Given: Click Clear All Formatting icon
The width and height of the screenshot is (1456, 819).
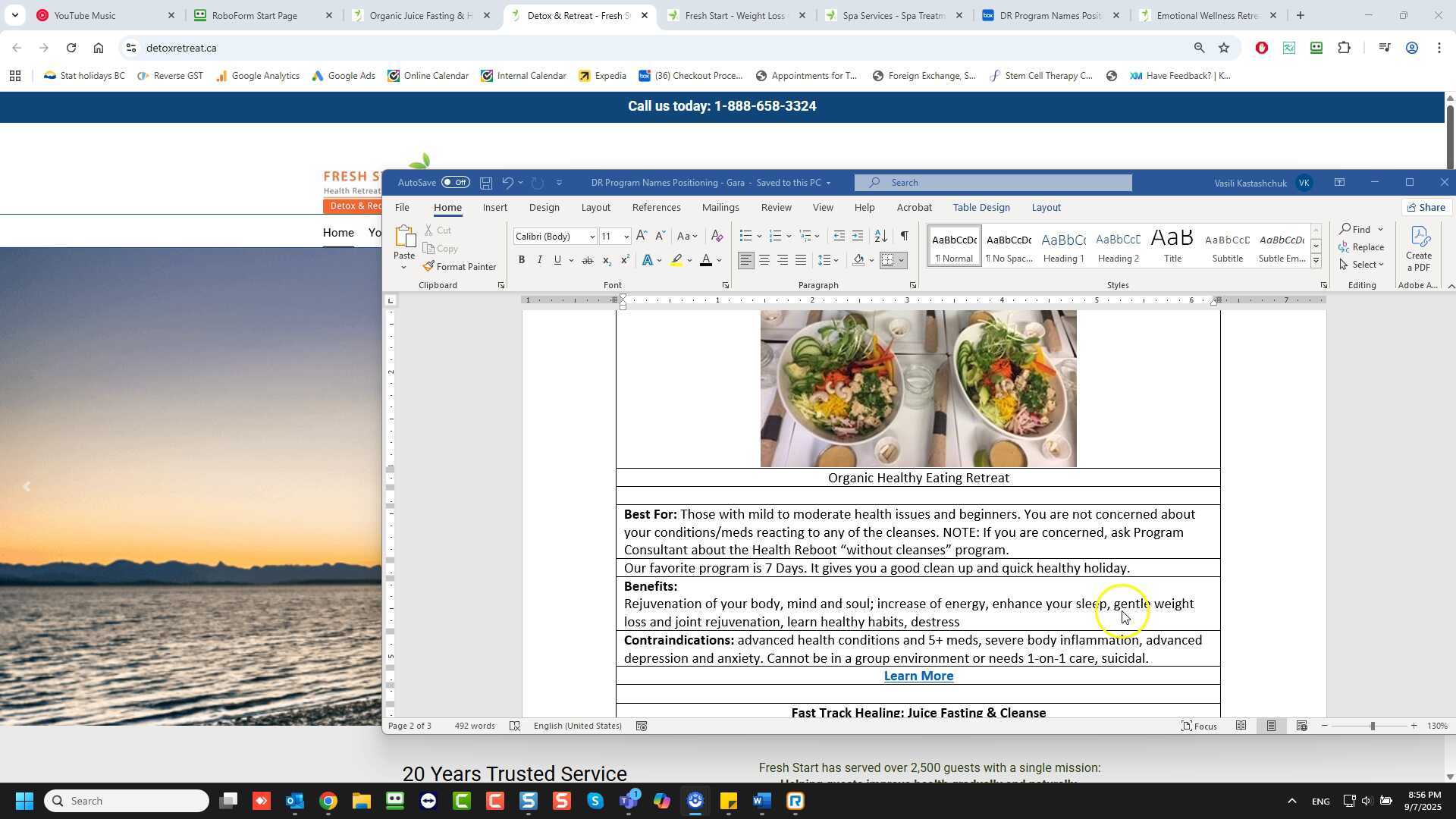Looking at the screenshot, I should (x=717, y=237).
